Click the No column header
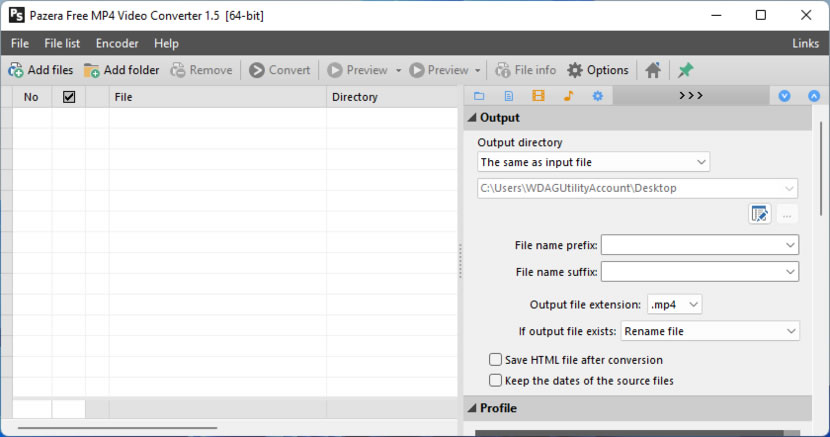Viewport: 830px width, 437px height. point(31,97)
